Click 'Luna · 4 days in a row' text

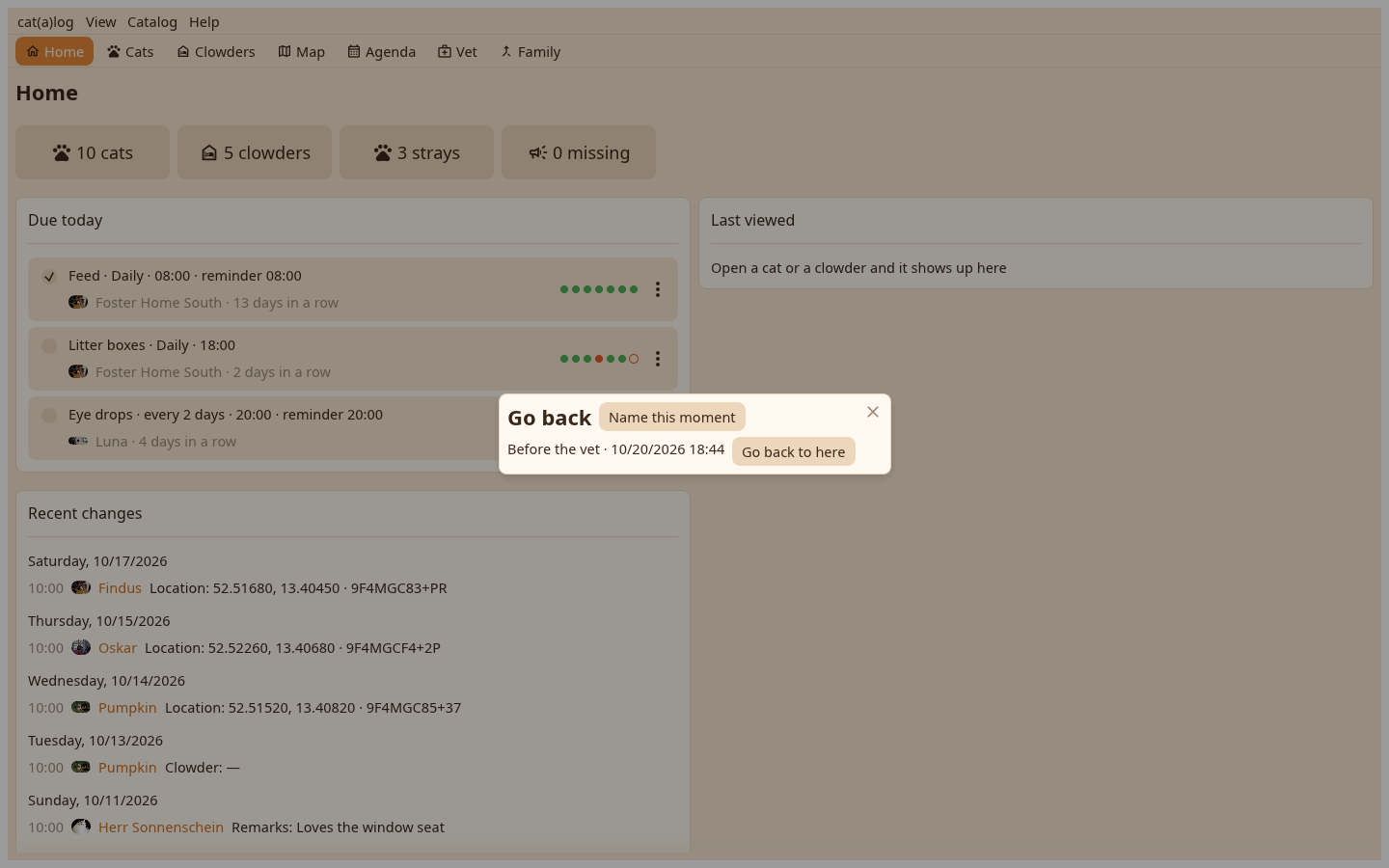click(166, 442)
